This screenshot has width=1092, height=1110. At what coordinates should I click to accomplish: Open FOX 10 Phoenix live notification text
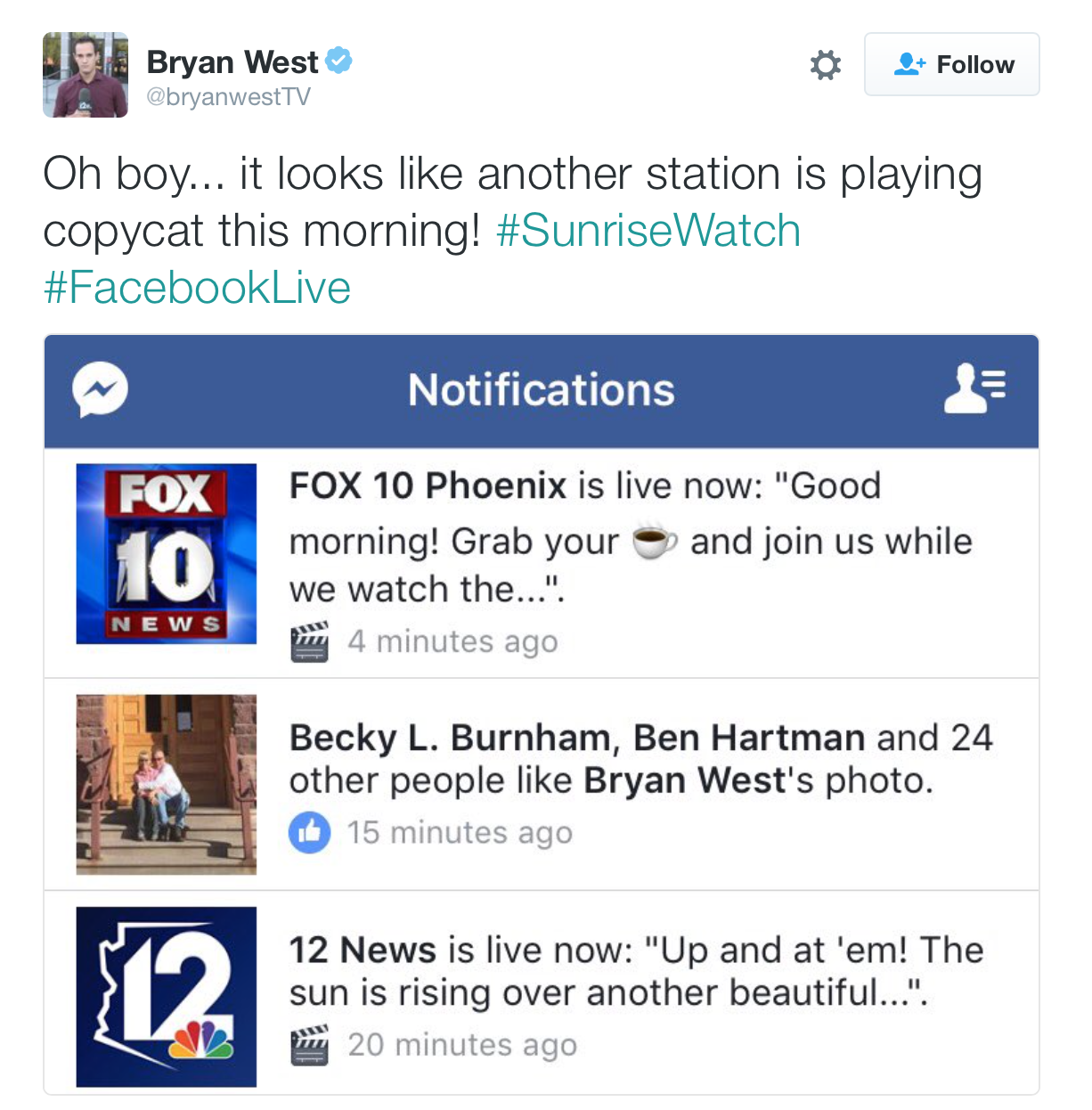[631, 537]
